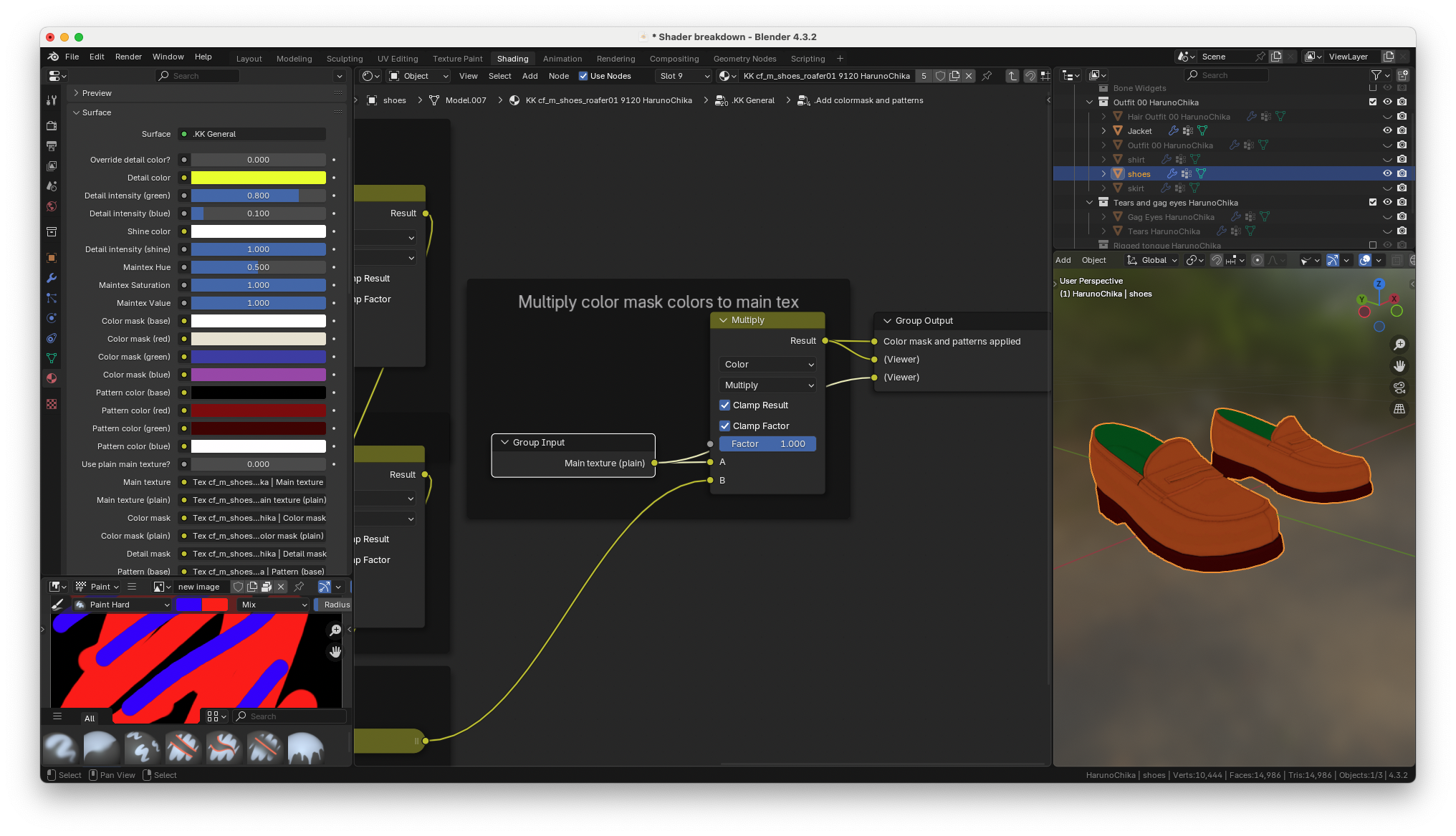
Task: Toggle perspective/orthographic grid icon in viewport
Action: pyautogui.click(x=1399, y=409)
